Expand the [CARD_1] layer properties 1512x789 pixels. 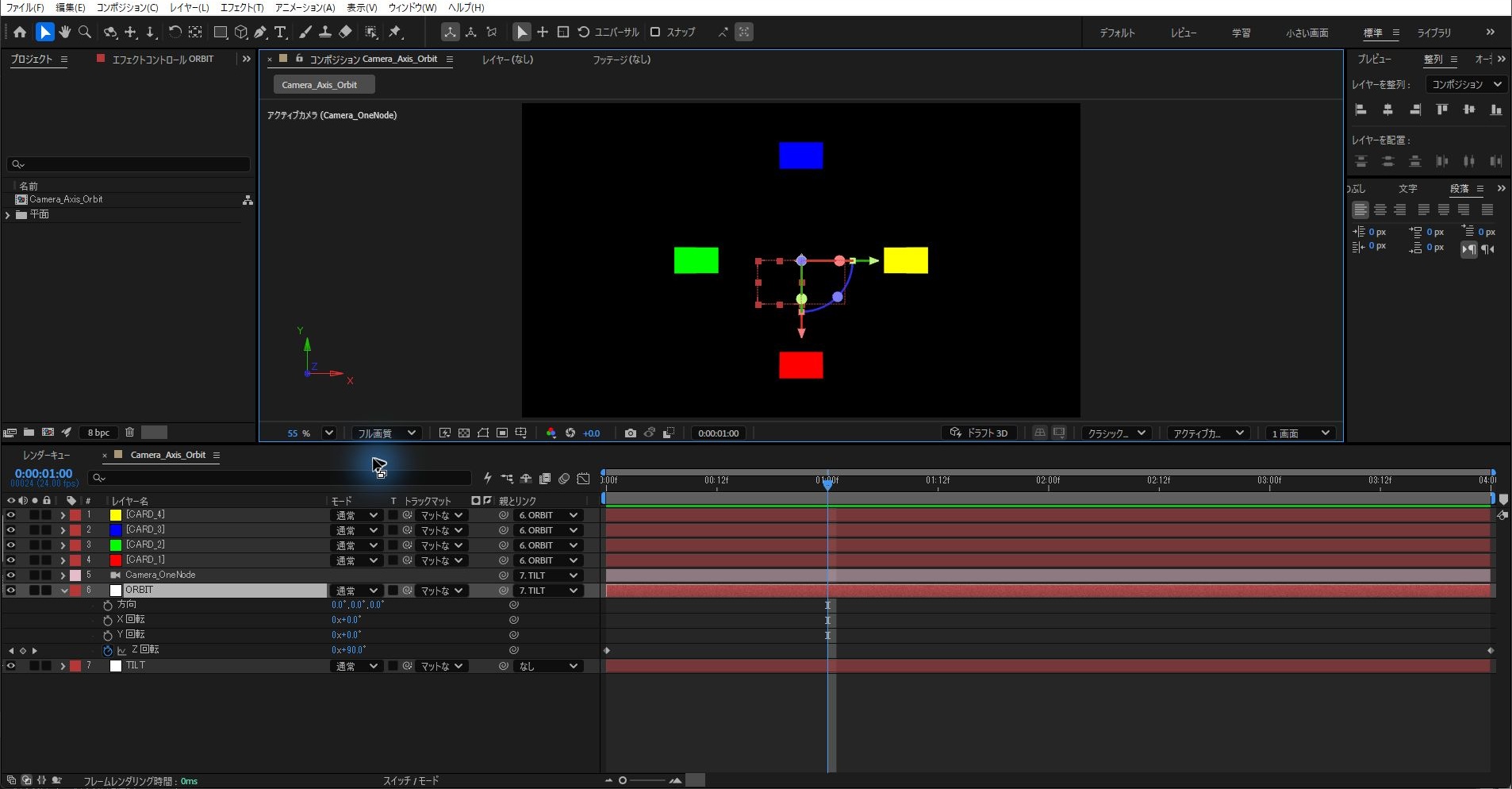pyautogui.click(x=63, y=560)
